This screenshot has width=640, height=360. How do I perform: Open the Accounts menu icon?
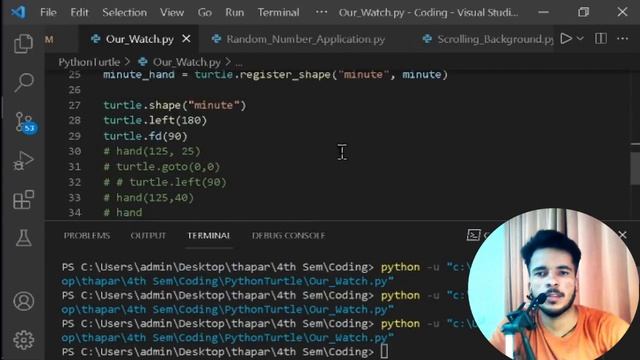point(23,301)
